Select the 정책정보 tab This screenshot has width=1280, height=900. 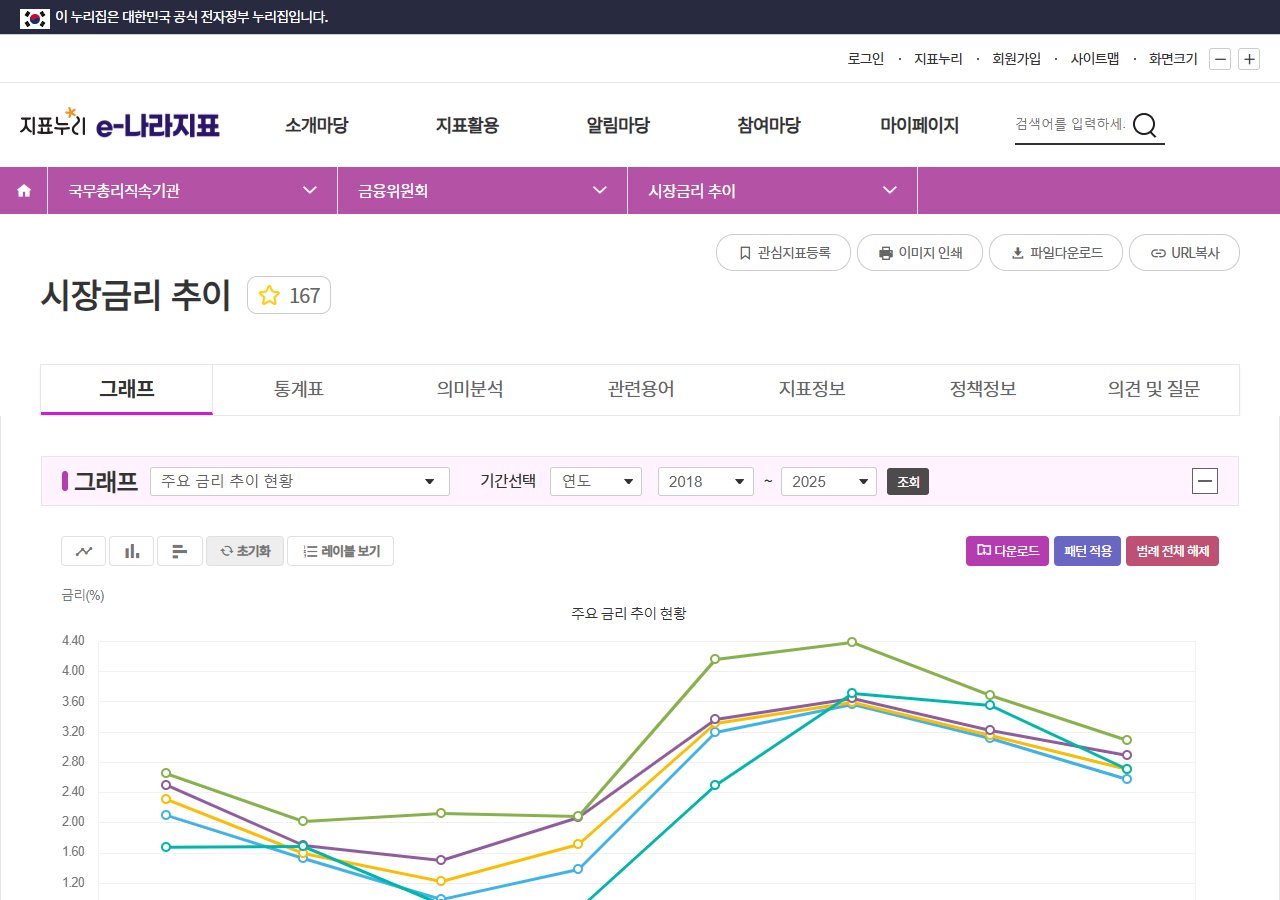983,389
